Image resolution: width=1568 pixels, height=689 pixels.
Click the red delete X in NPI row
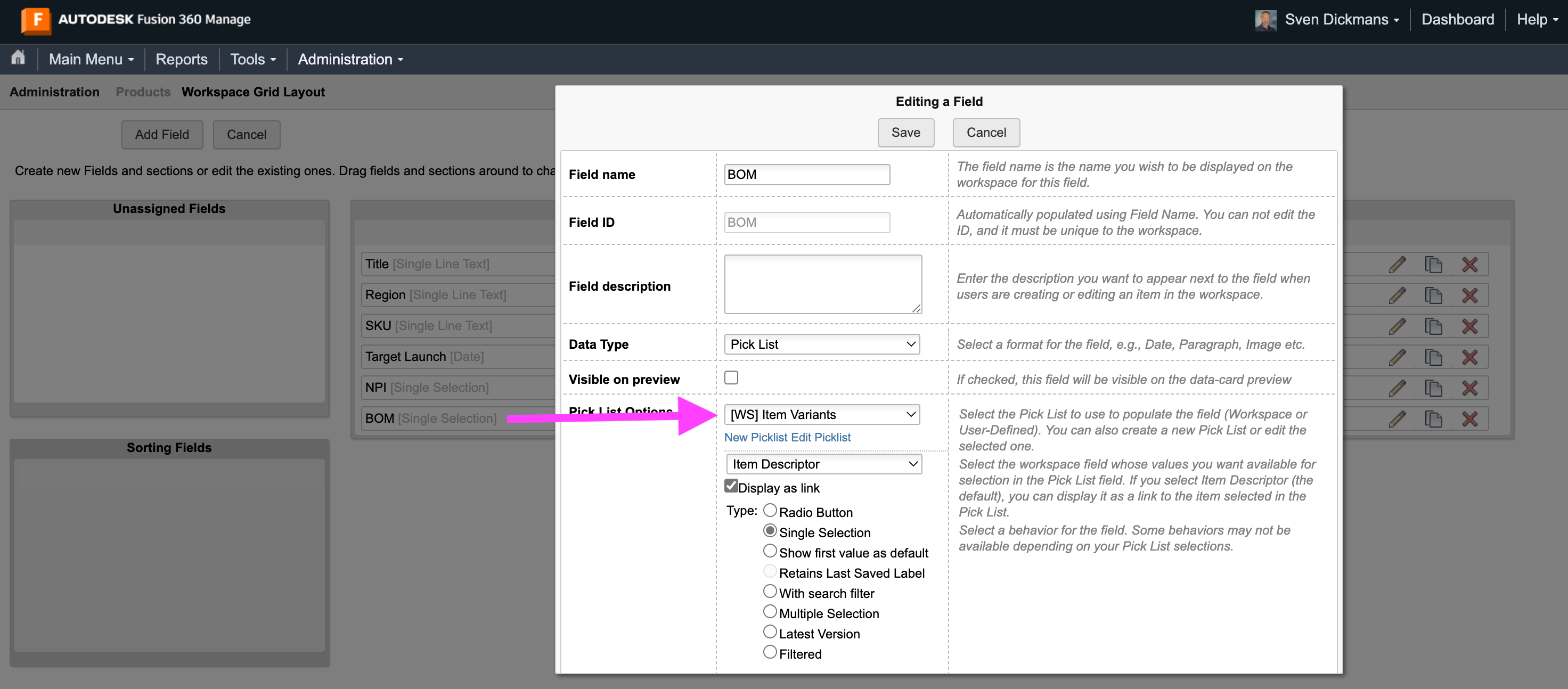pos(1470,388)
